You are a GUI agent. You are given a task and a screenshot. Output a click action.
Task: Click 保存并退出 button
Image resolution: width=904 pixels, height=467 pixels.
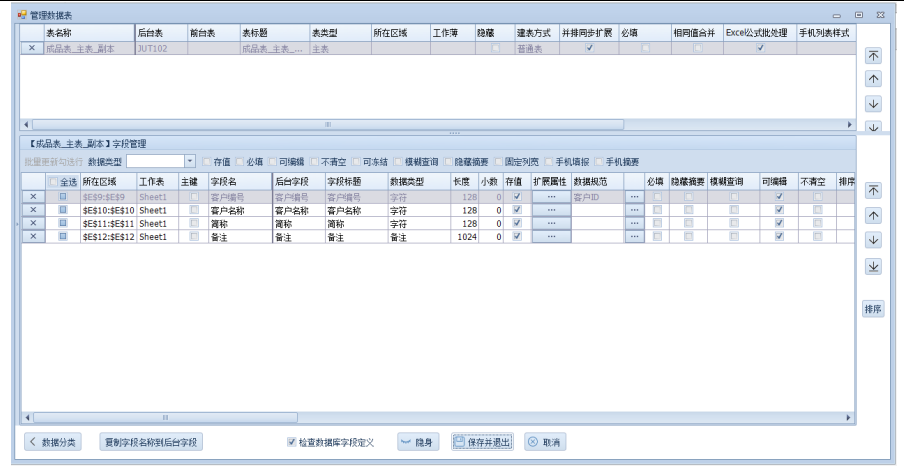click(x=482, y=442)
